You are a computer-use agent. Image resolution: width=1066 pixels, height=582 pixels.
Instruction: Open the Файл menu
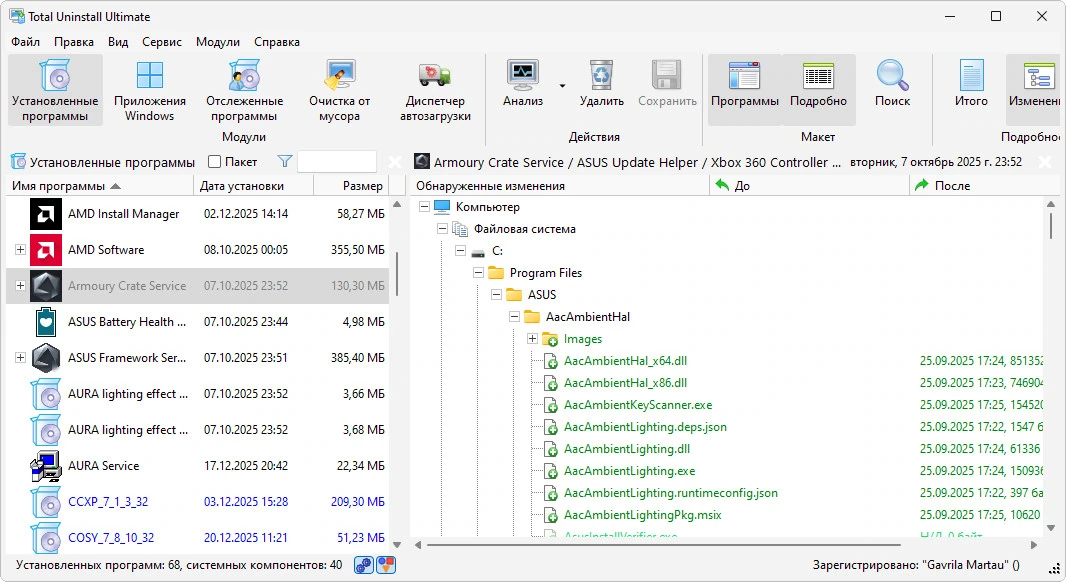25,41
